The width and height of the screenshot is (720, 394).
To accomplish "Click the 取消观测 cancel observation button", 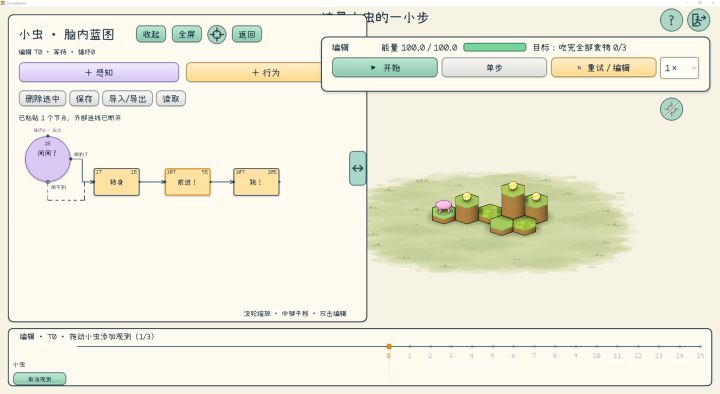I will (x=39, y=379).
